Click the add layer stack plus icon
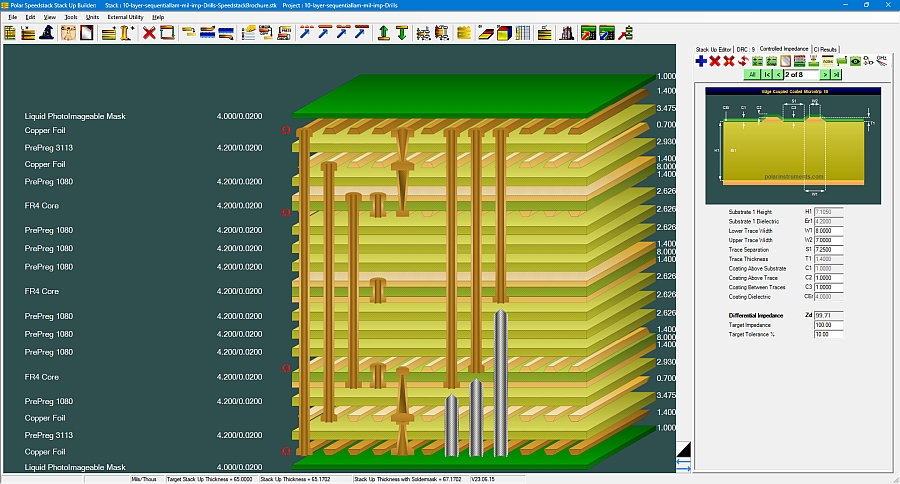This screenshot has height=484, width=900. point(109,33)
